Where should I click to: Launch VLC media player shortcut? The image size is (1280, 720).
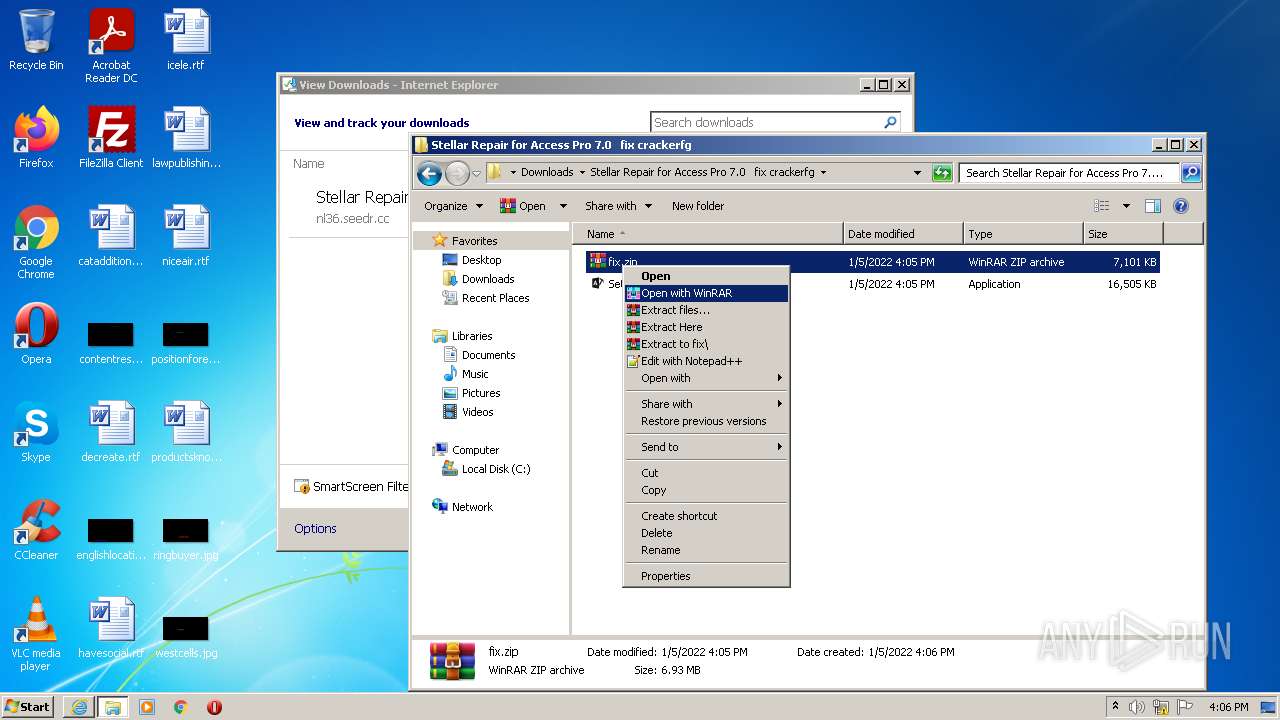36,634
